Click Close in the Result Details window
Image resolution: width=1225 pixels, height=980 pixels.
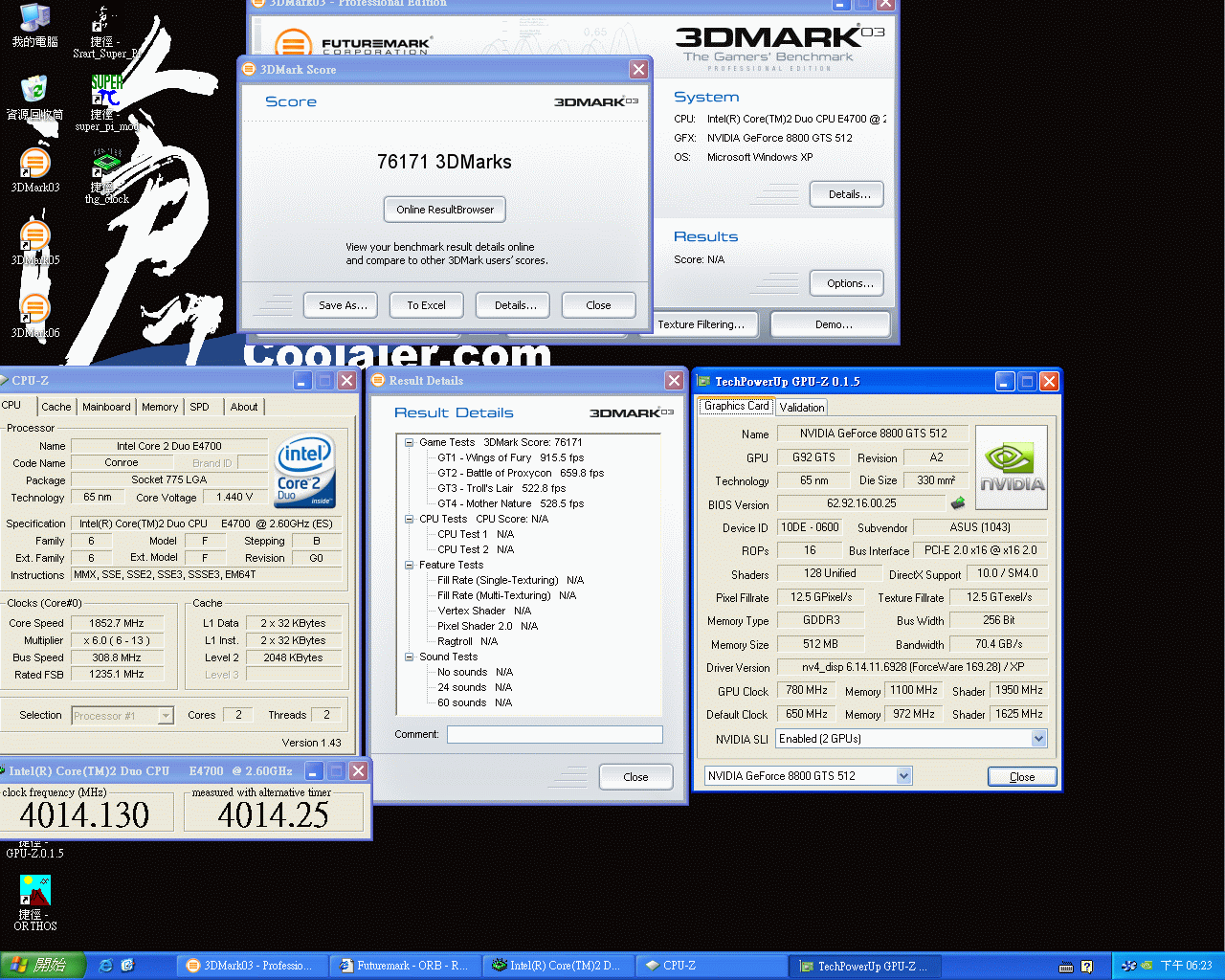pos(635,777)
